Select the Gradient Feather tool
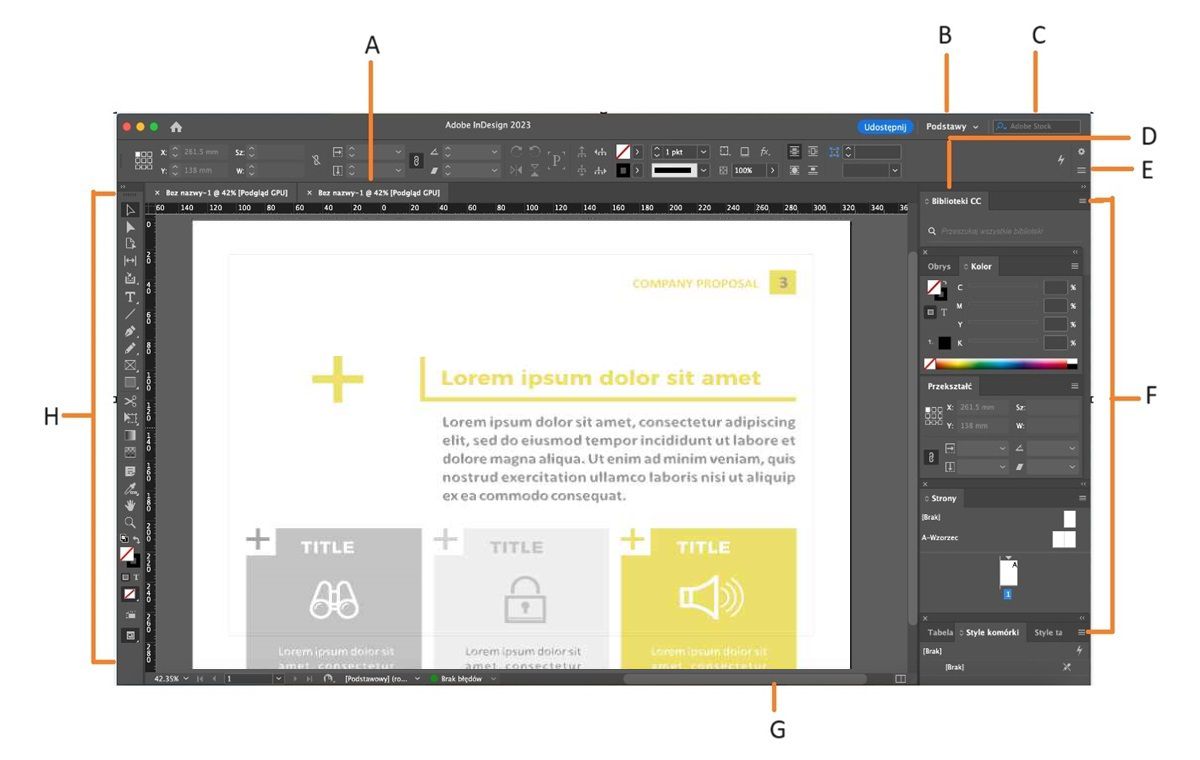This screenshot has height=760, width=1200. pos(131,452)
